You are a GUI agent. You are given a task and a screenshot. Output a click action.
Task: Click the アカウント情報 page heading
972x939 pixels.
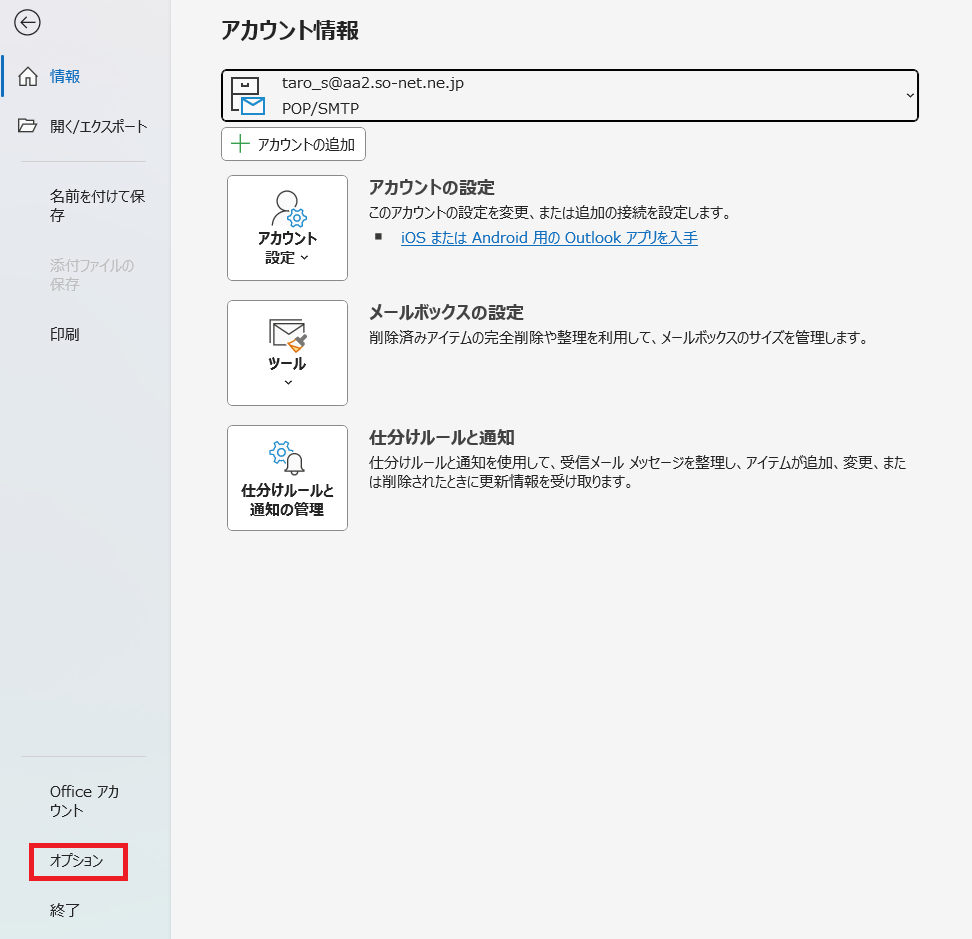coord(290,31)
